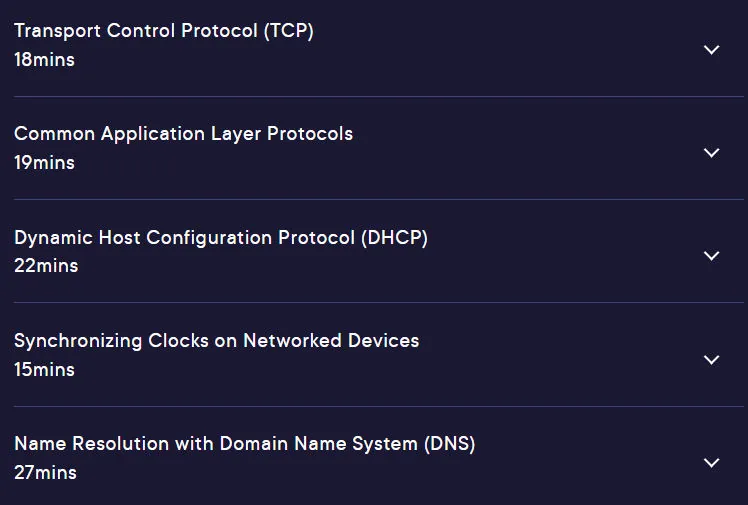The image size is (748, 505).
Task: Click the Synchronizing Clocks on Networked Devices title
Action: [217, 341]
